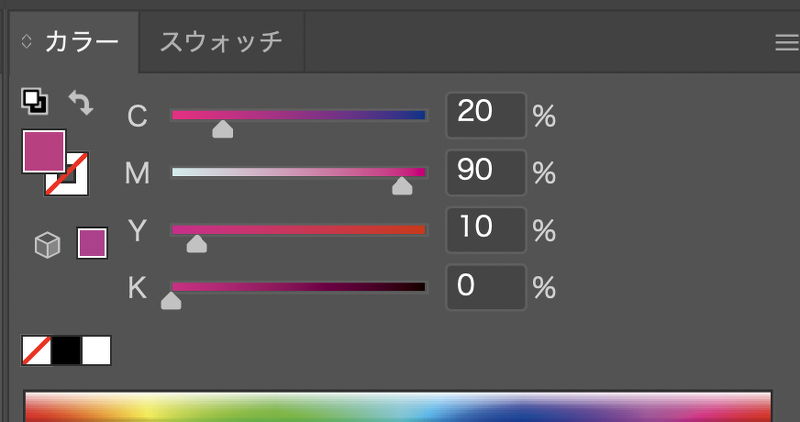
Task: Pick the black swatch
Action: click(66, 350)
